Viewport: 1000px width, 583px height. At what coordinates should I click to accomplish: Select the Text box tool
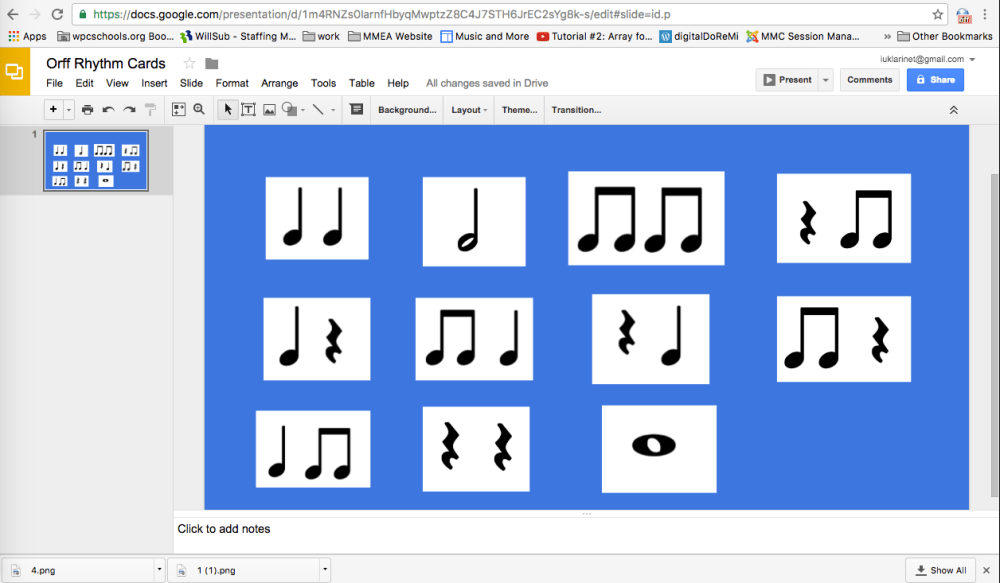[248, 110]
